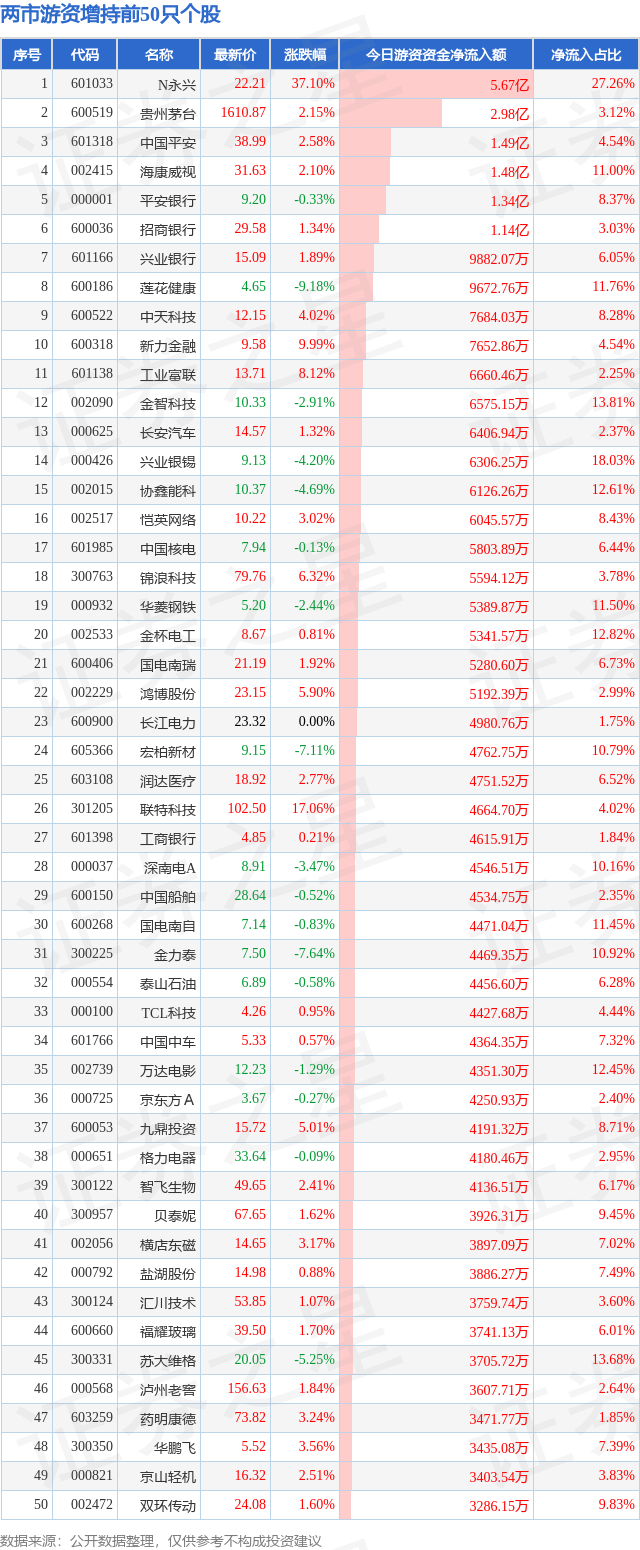This screenshot has height=1550, width=640.
Task: Select stock name 贝泰妮
Action: point(175,1216)
